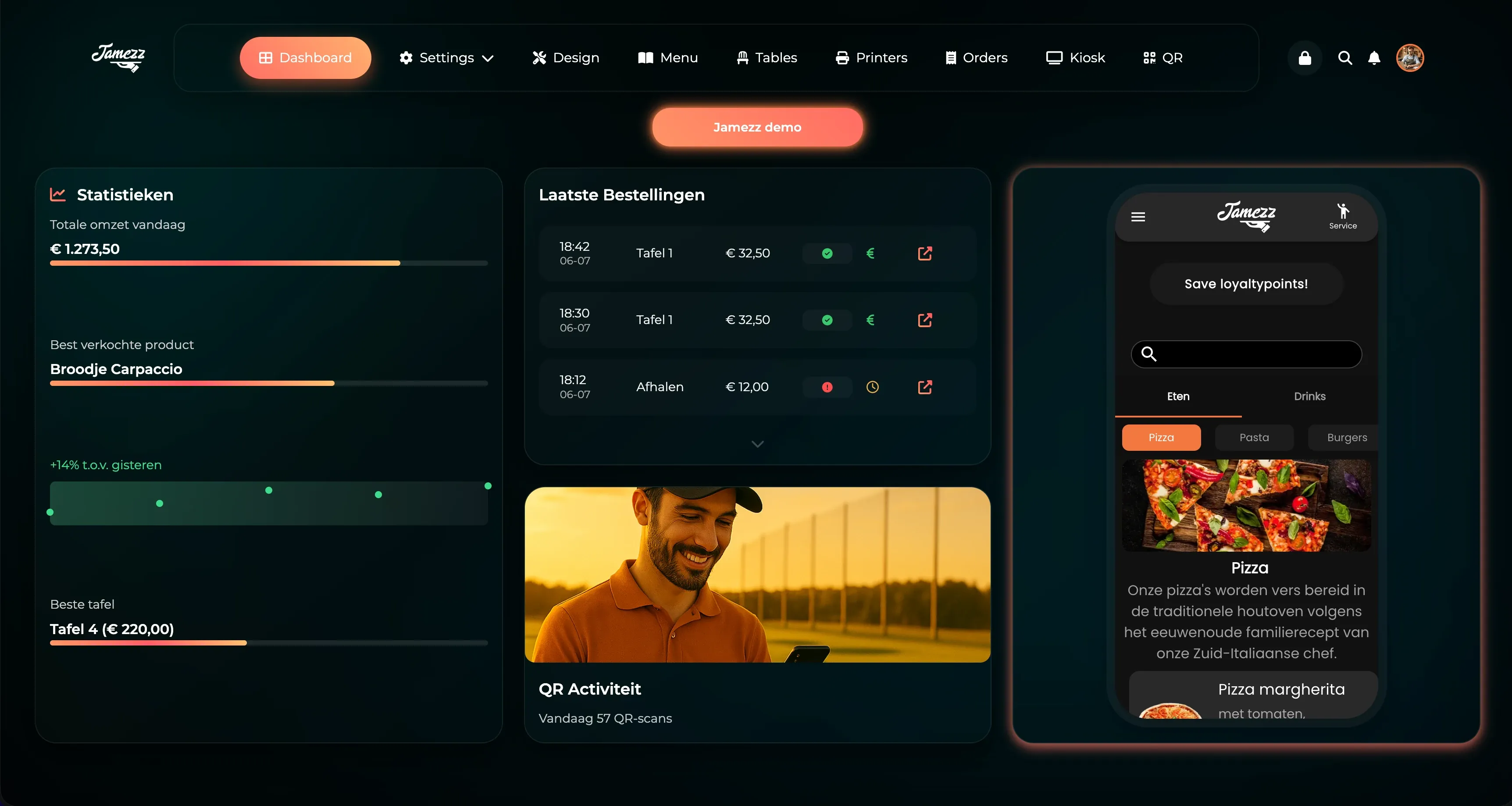Image resolution: width=1512 pixels, height=806 pixels.
Task: Click the clock icon on the 18:12 Afhalen order
Action: (x=872, y=387)
